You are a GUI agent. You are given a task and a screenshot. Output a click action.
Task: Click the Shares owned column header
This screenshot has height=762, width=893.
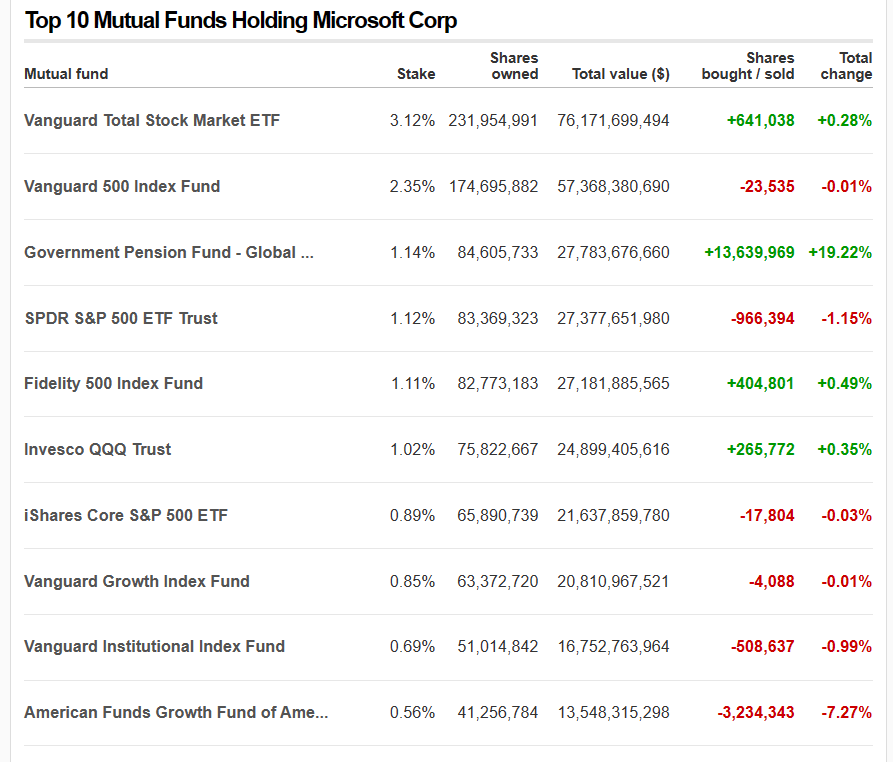click(514, 66)
